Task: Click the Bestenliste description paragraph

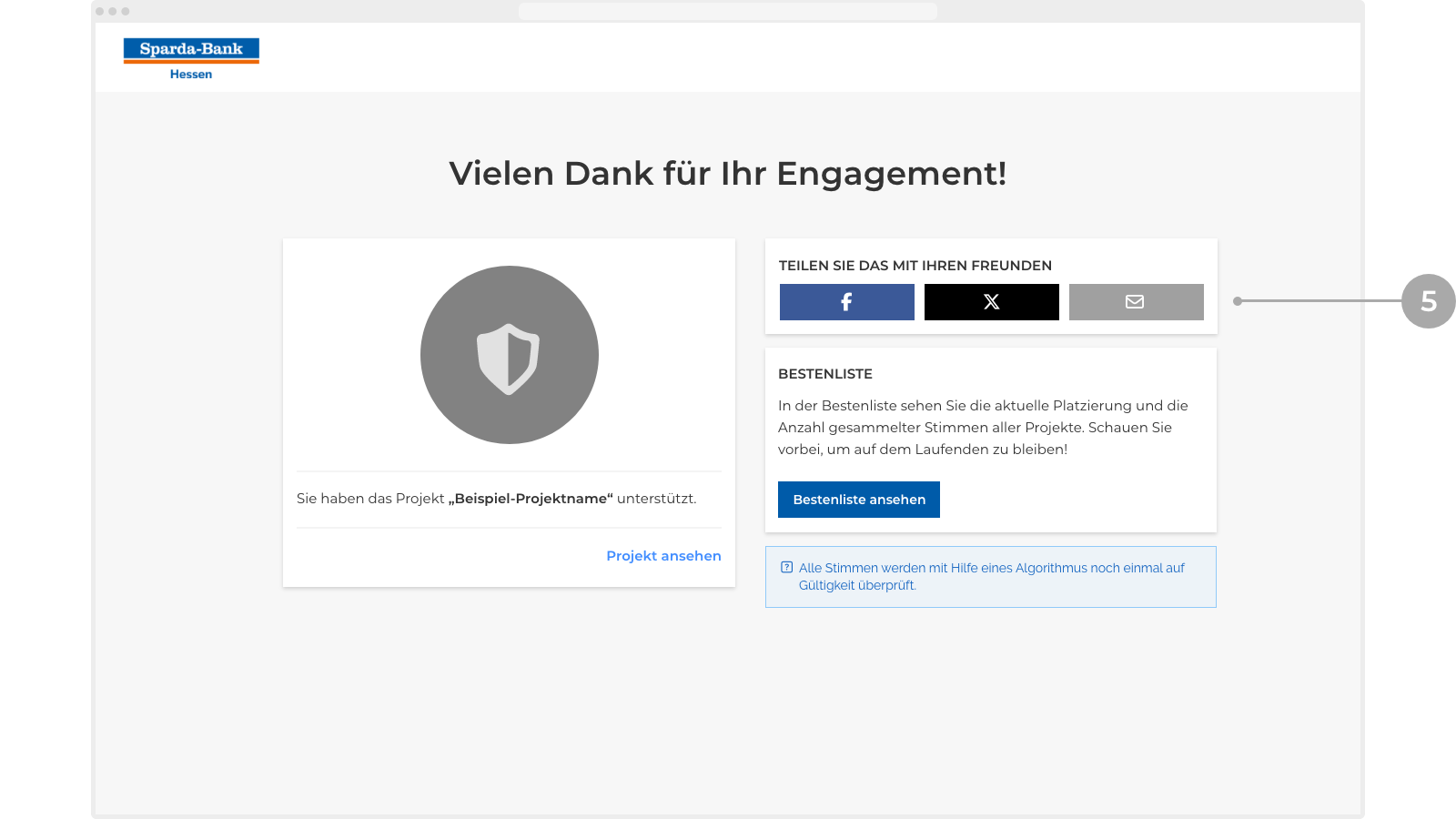Action: click(983, 428)
